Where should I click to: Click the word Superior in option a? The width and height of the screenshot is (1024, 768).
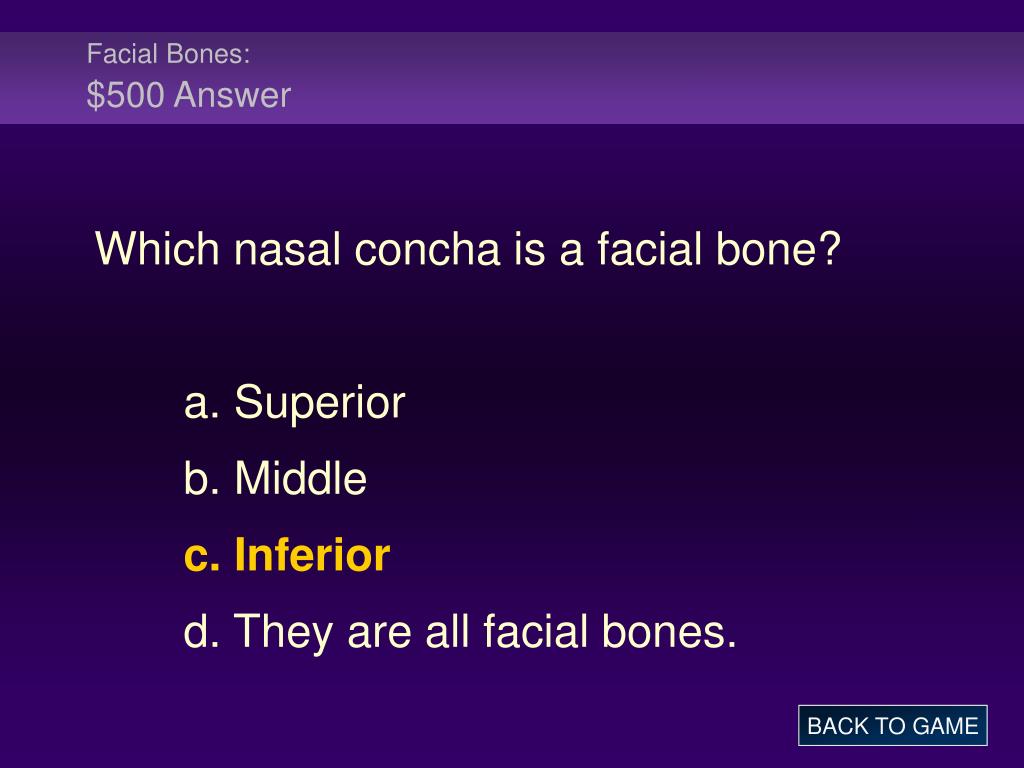320,402
